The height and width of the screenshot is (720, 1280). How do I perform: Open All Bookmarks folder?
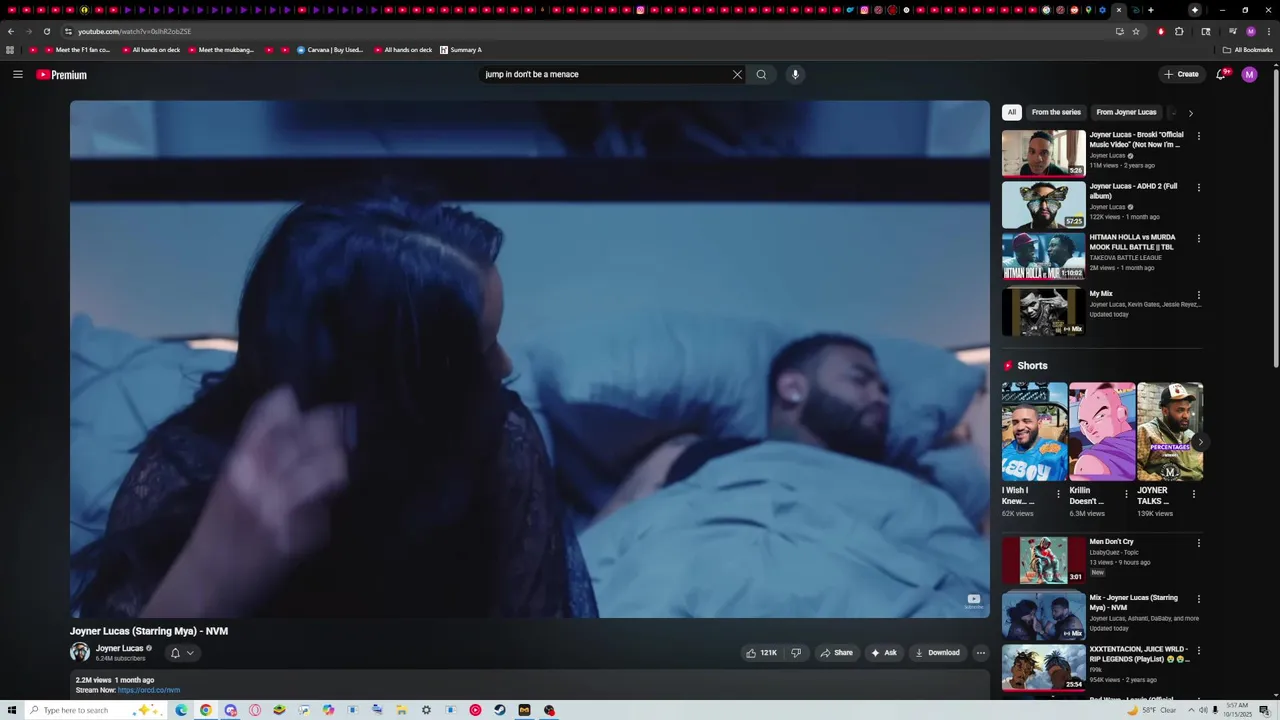coord(1247,50)
